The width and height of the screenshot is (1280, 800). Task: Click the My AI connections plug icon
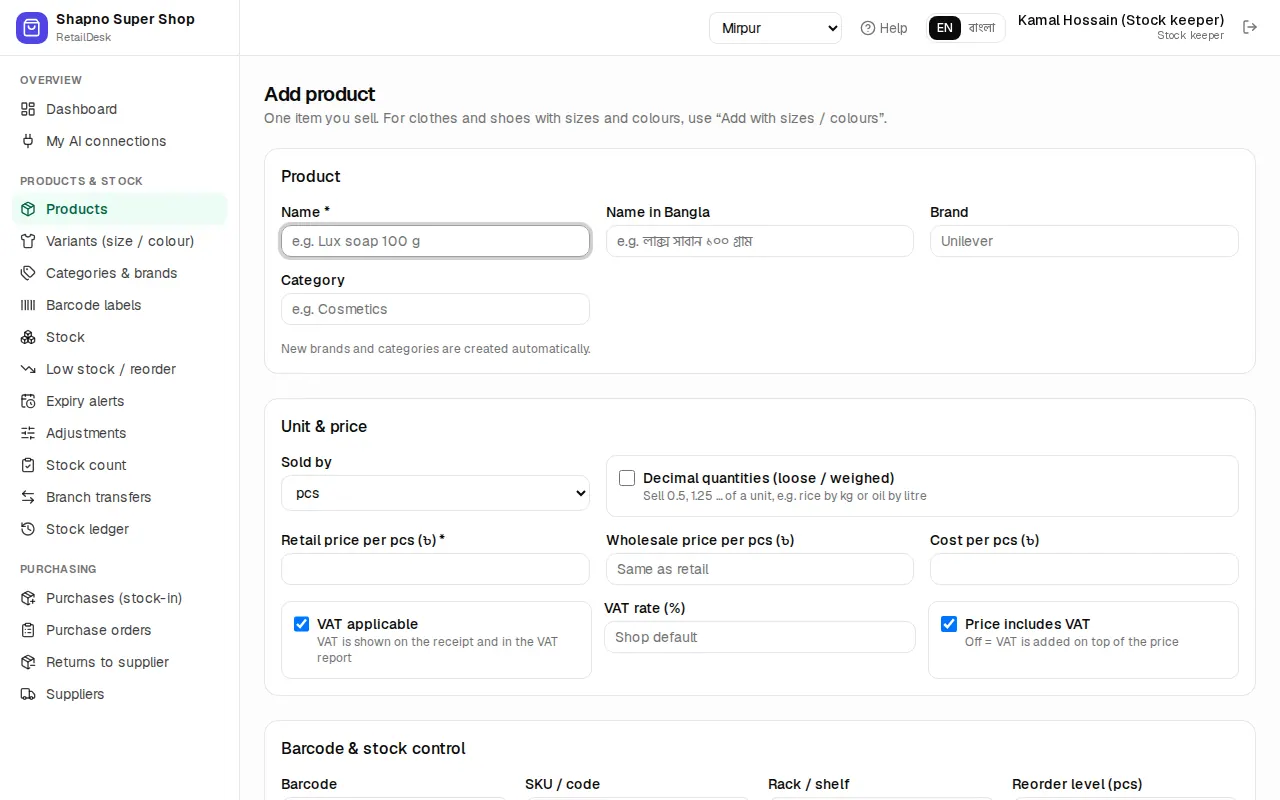[x=28, y=141]
